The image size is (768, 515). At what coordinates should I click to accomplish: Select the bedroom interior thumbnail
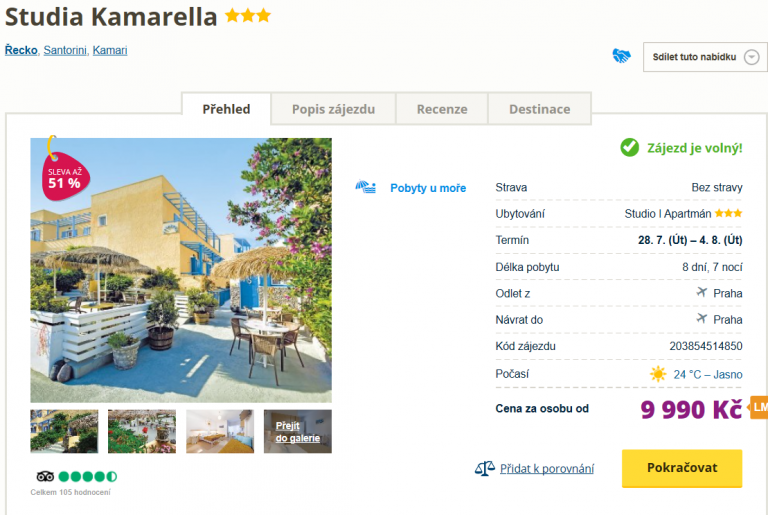(220, 431)
